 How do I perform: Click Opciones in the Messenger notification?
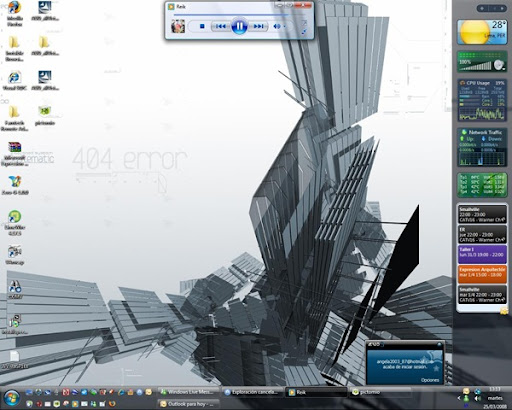click(x=430, y=380)
